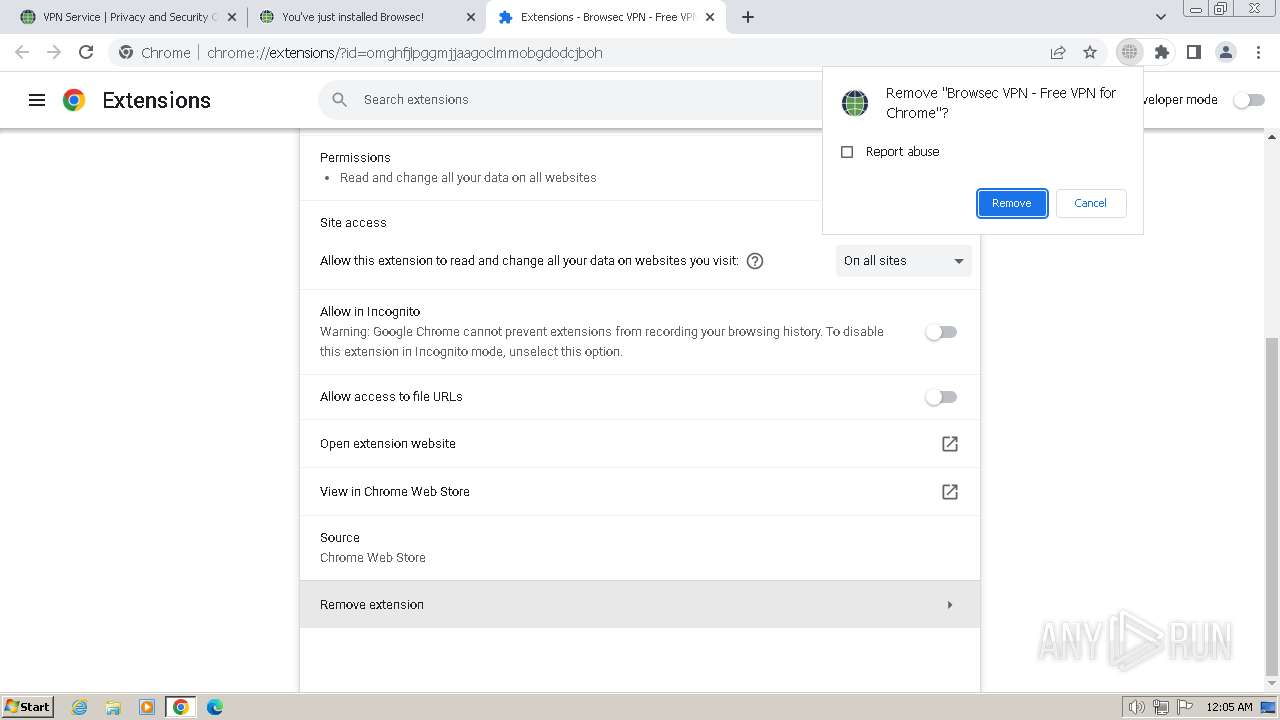
Task: Click the page vertical scrollbar thumb
Action: (1272, 507)
